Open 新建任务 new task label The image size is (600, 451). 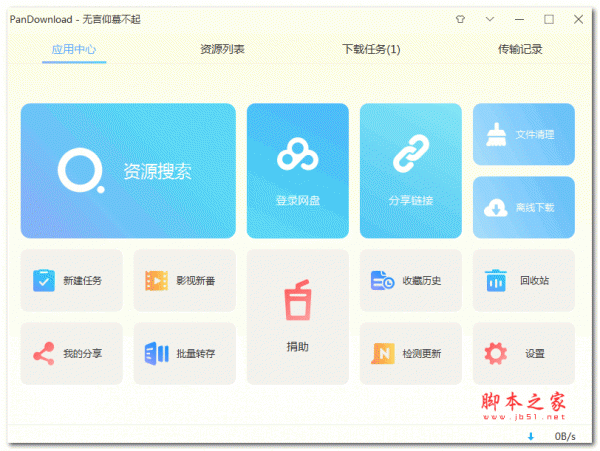82,280
